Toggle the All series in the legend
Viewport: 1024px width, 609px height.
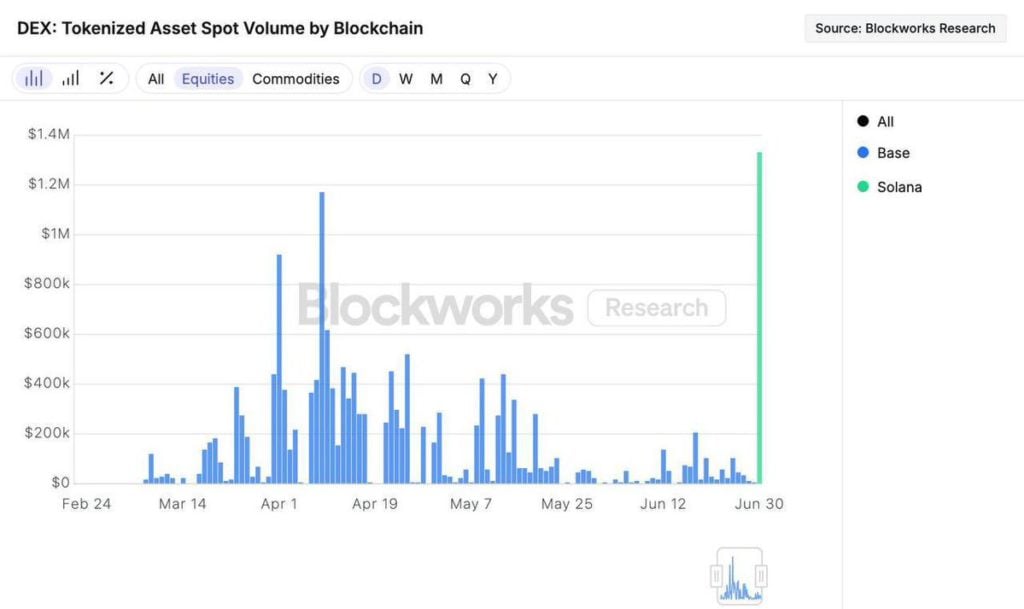click(875, 122)
